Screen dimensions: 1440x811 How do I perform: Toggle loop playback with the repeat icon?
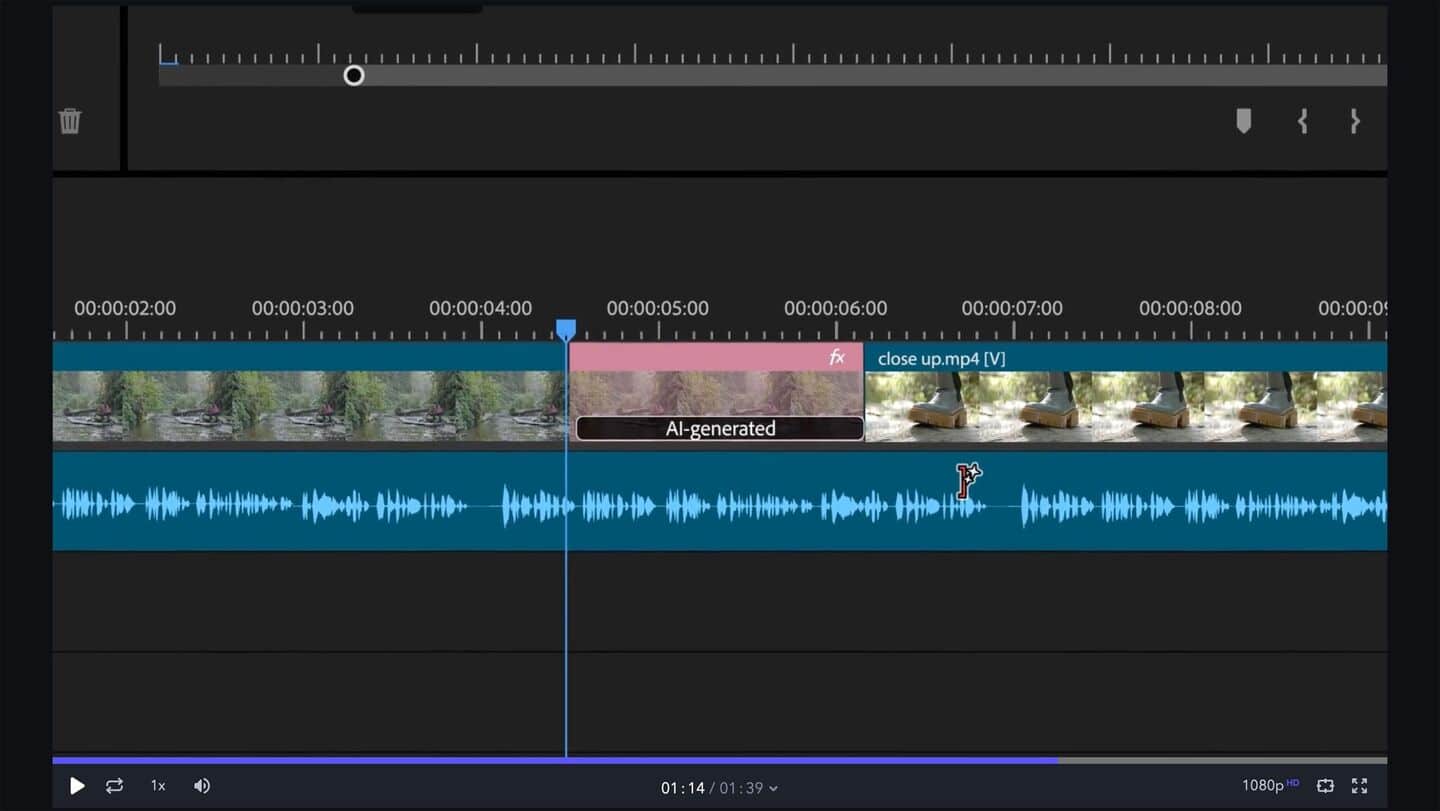[114, 786]
